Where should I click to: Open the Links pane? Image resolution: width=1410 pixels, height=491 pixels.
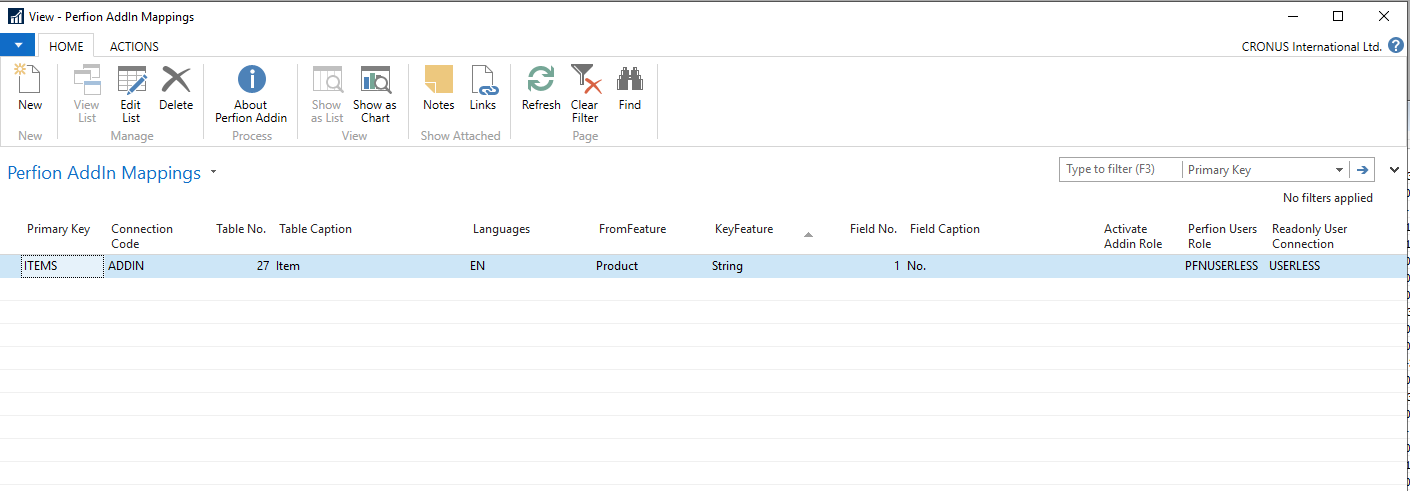483,87
